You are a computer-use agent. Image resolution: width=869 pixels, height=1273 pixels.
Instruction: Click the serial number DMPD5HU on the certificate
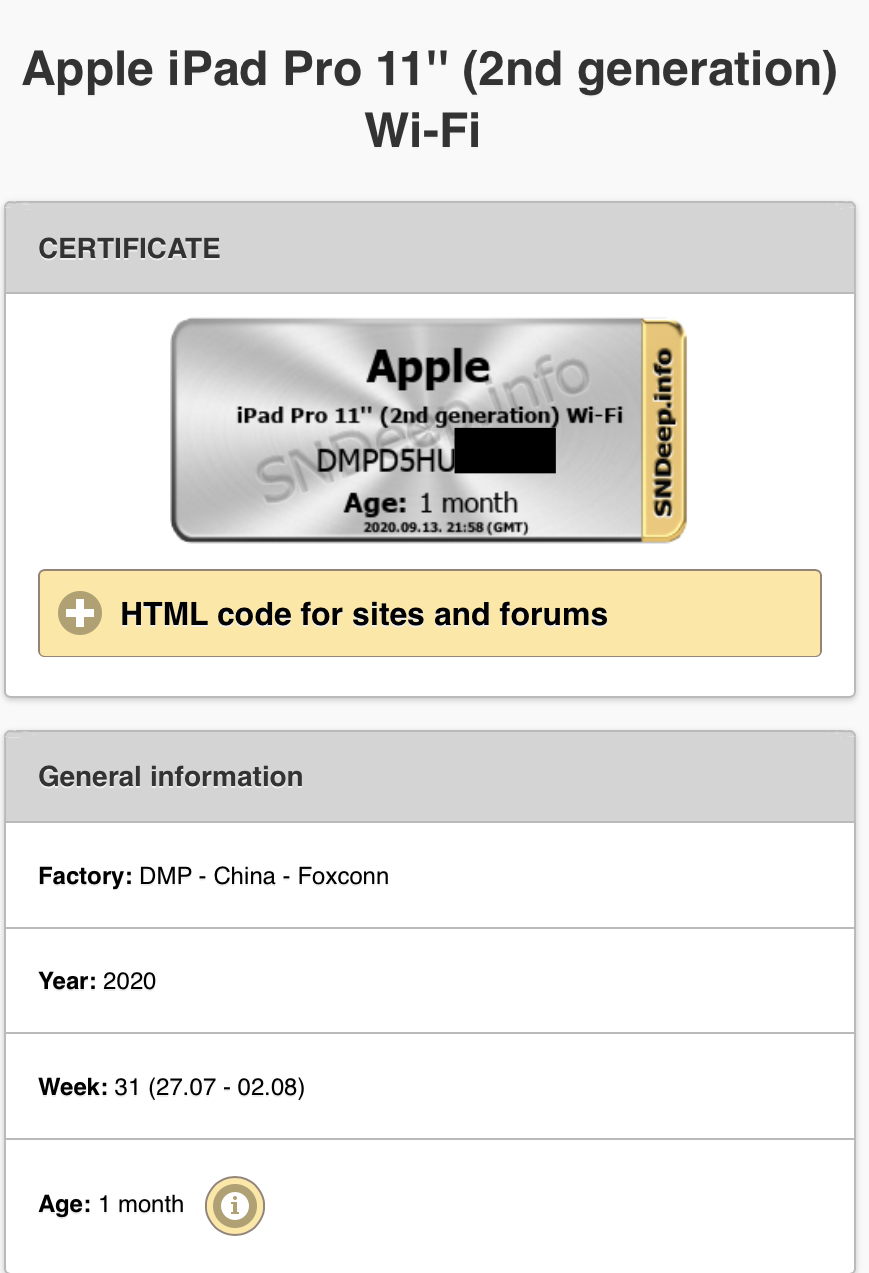(x=385, y=459)
